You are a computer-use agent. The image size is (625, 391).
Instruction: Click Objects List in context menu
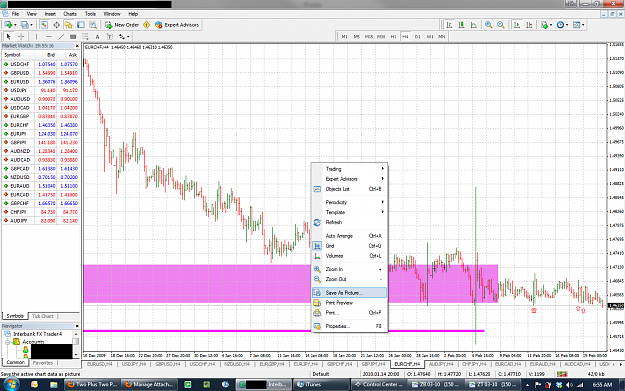pyautogui.click(x=349, y=189)
